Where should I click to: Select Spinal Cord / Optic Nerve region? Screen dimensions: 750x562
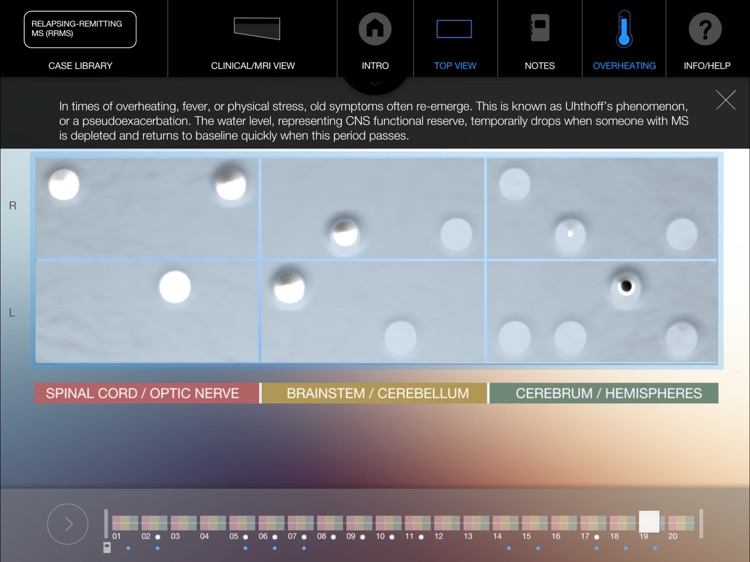(x=147, y=393)
